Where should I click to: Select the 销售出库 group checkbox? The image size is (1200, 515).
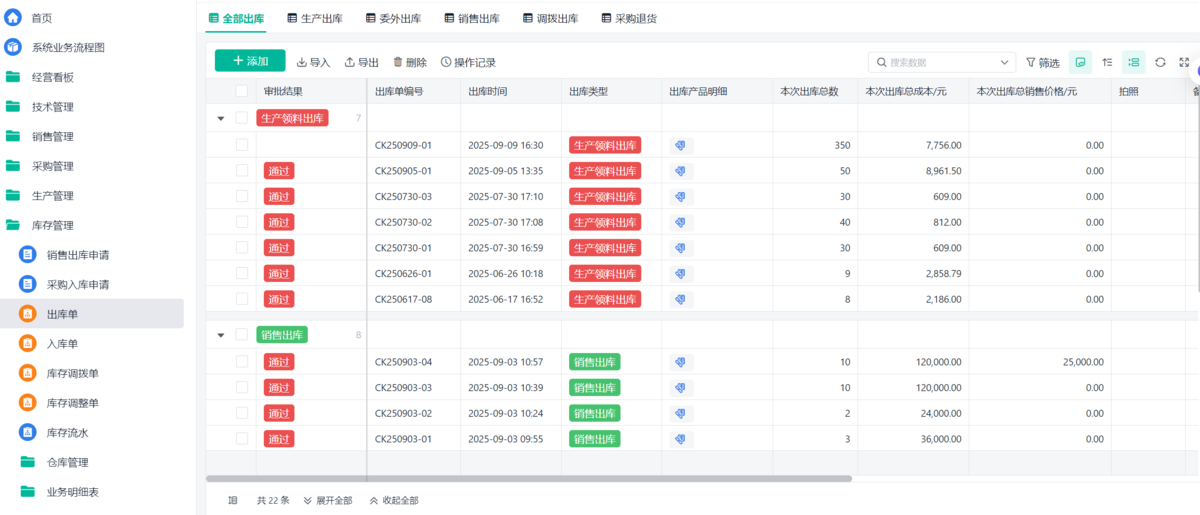(242, 335)
